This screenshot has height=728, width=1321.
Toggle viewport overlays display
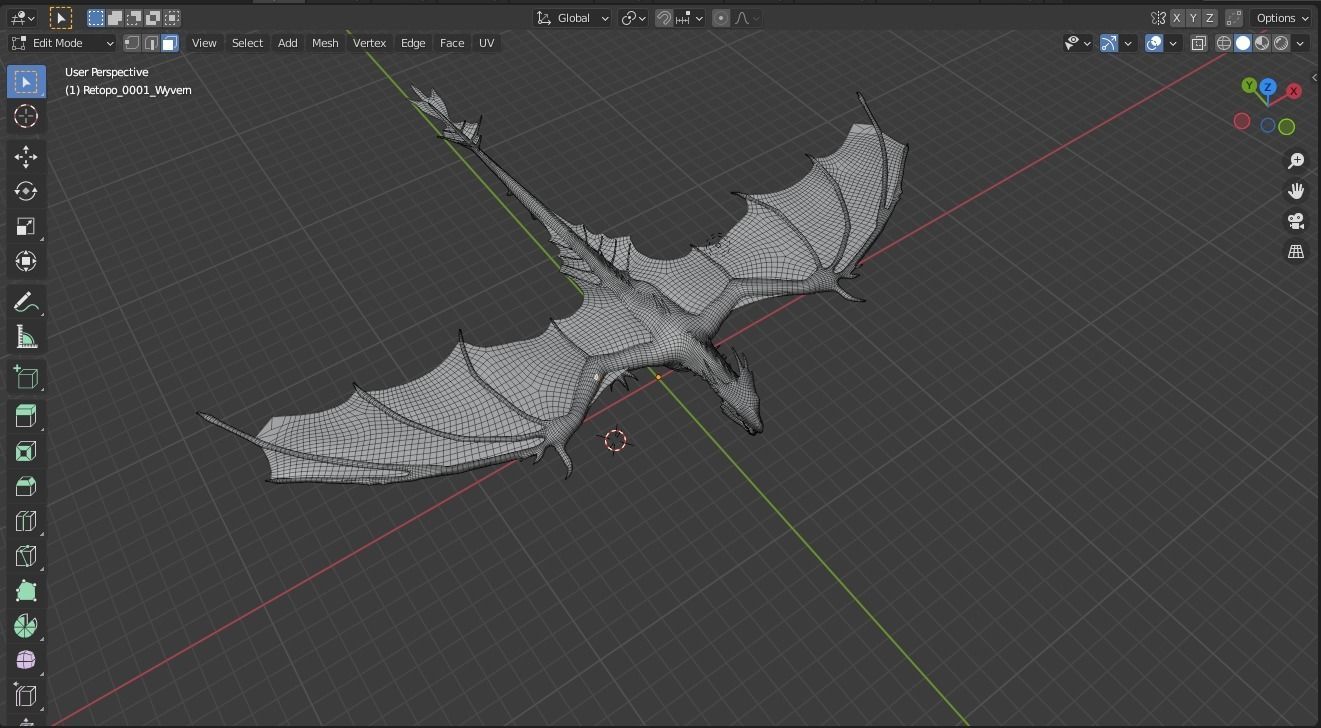(1154, 43)
